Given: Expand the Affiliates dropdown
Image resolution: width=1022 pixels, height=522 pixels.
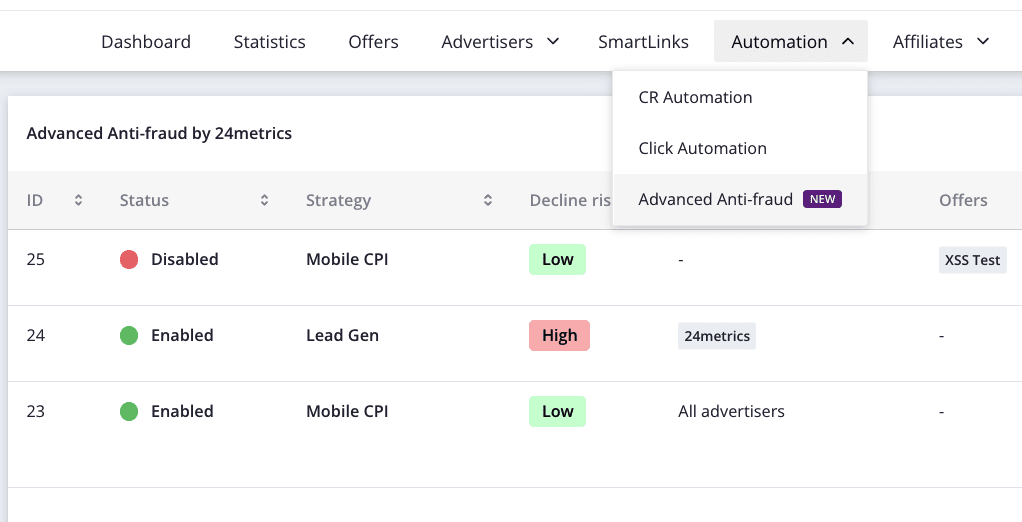Looking at the screenshot, I should click(982, 42).
